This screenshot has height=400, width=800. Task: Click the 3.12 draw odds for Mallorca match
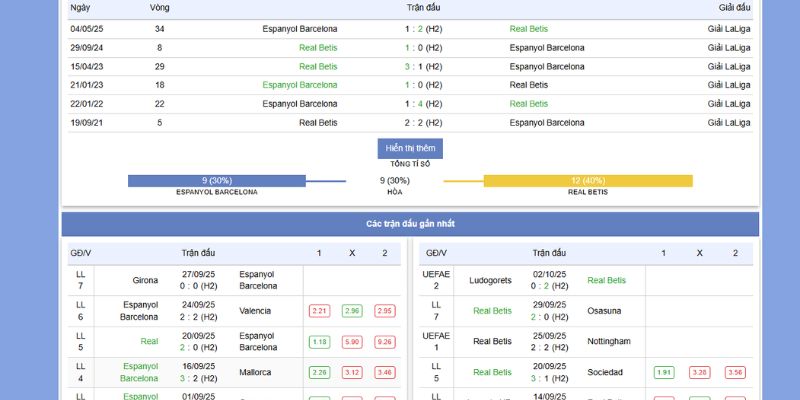352,373
